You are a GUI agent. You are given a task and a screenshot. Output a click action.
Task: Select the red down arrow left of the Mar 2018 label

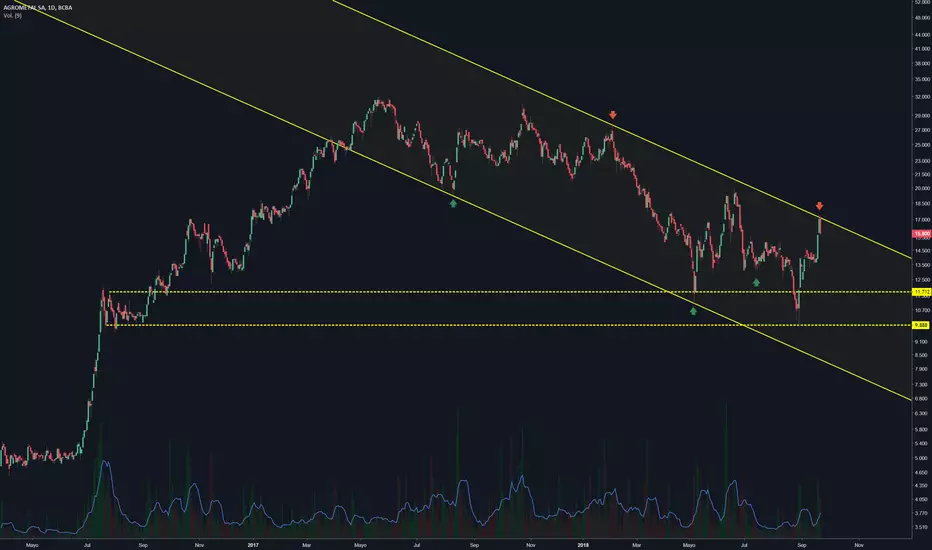(613, 115)
